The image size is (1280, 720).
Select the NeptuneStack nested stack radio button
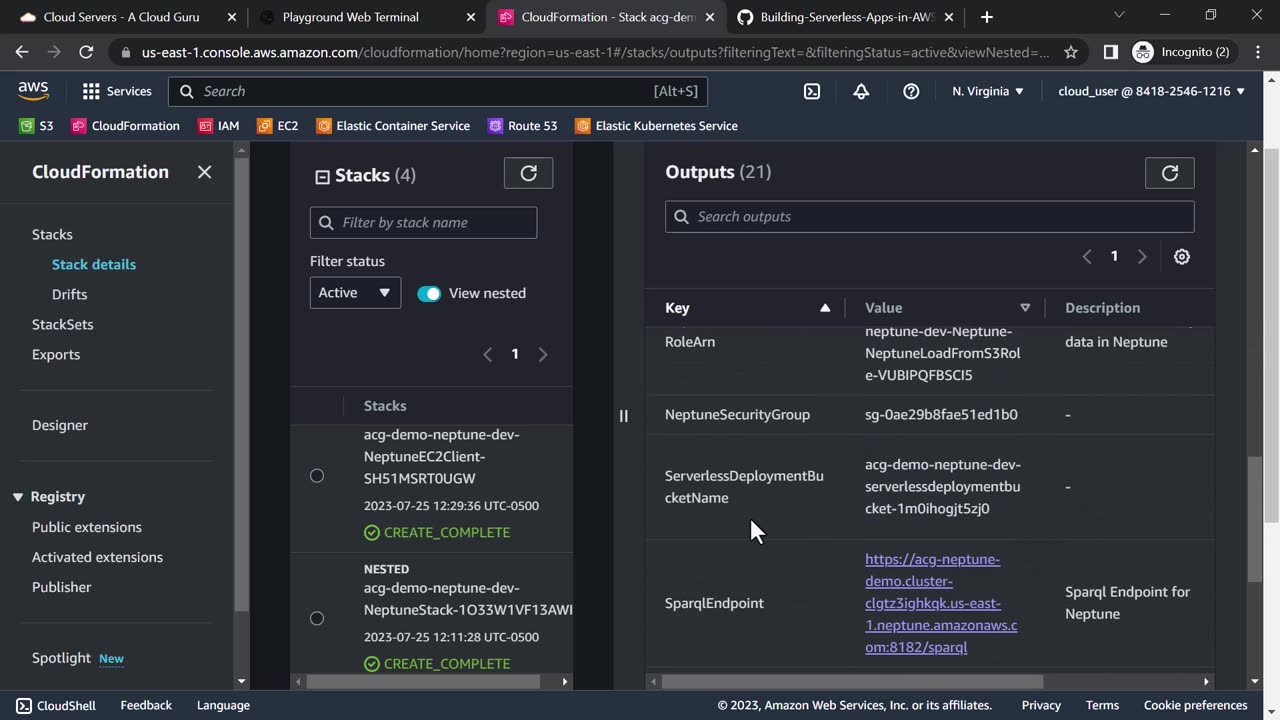[317, 618]
